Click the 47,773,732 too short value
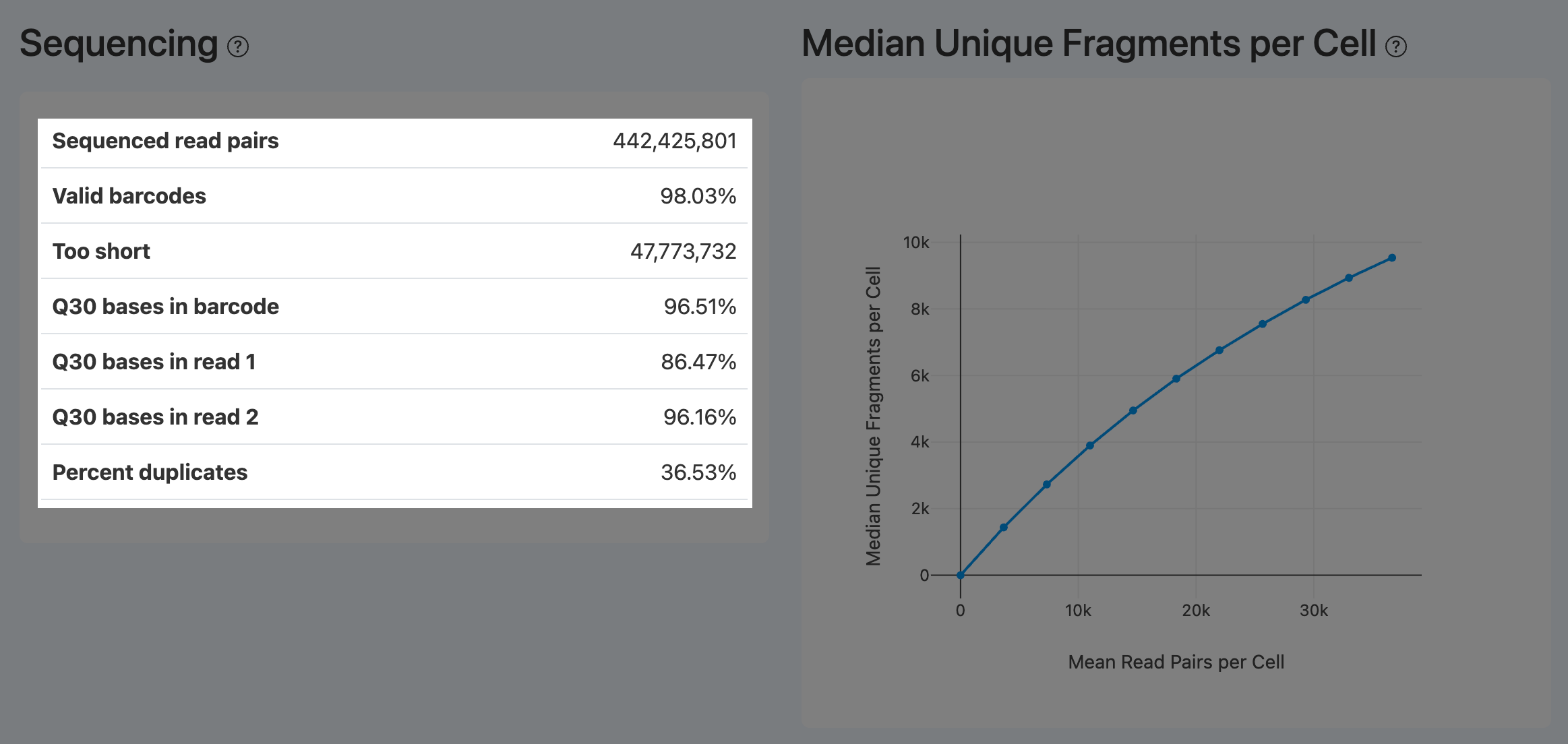This screenshot has width=1568, height=744. tap(683, 251)
